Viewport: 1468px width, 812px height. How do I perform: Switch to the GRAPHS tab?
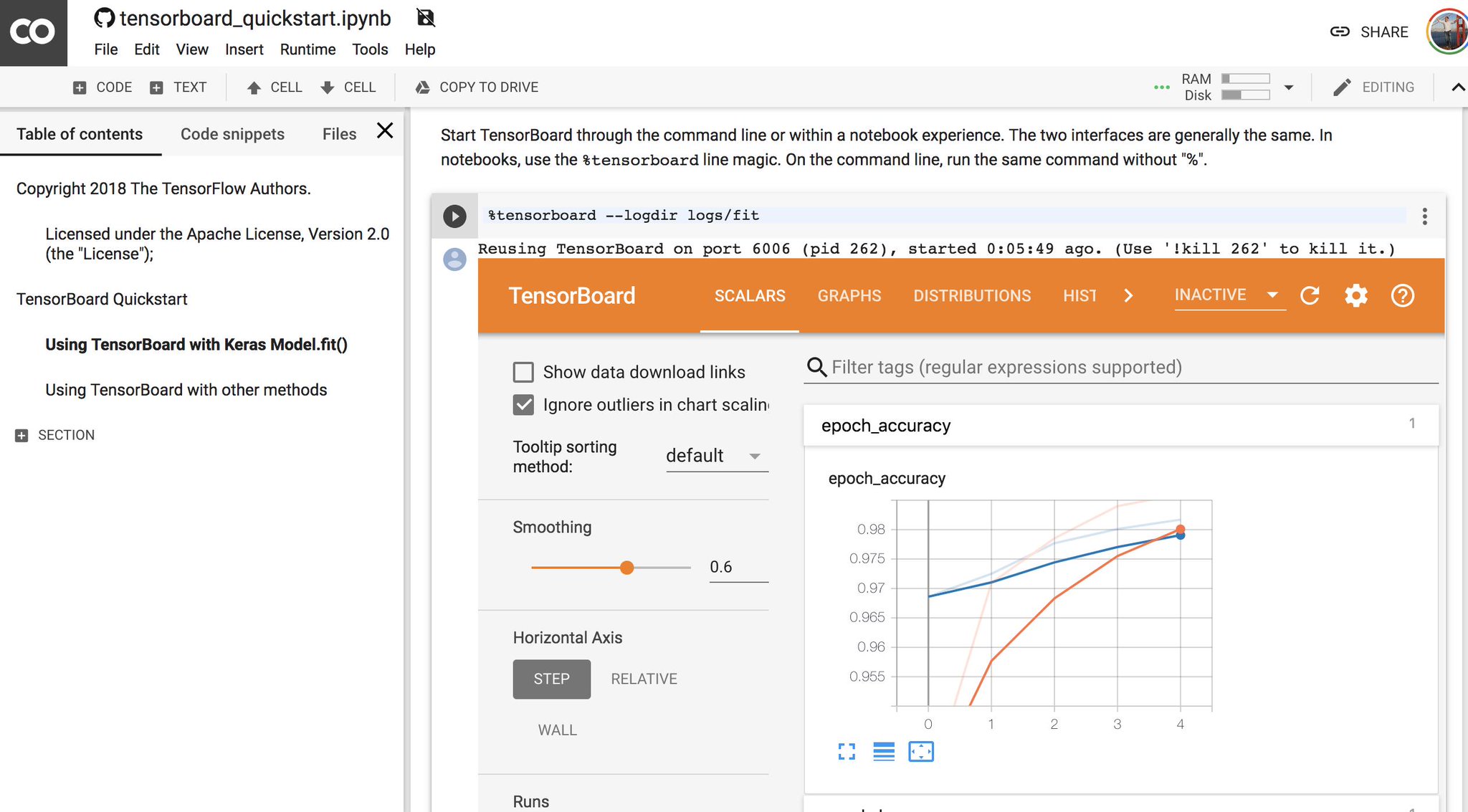[849, 295]
